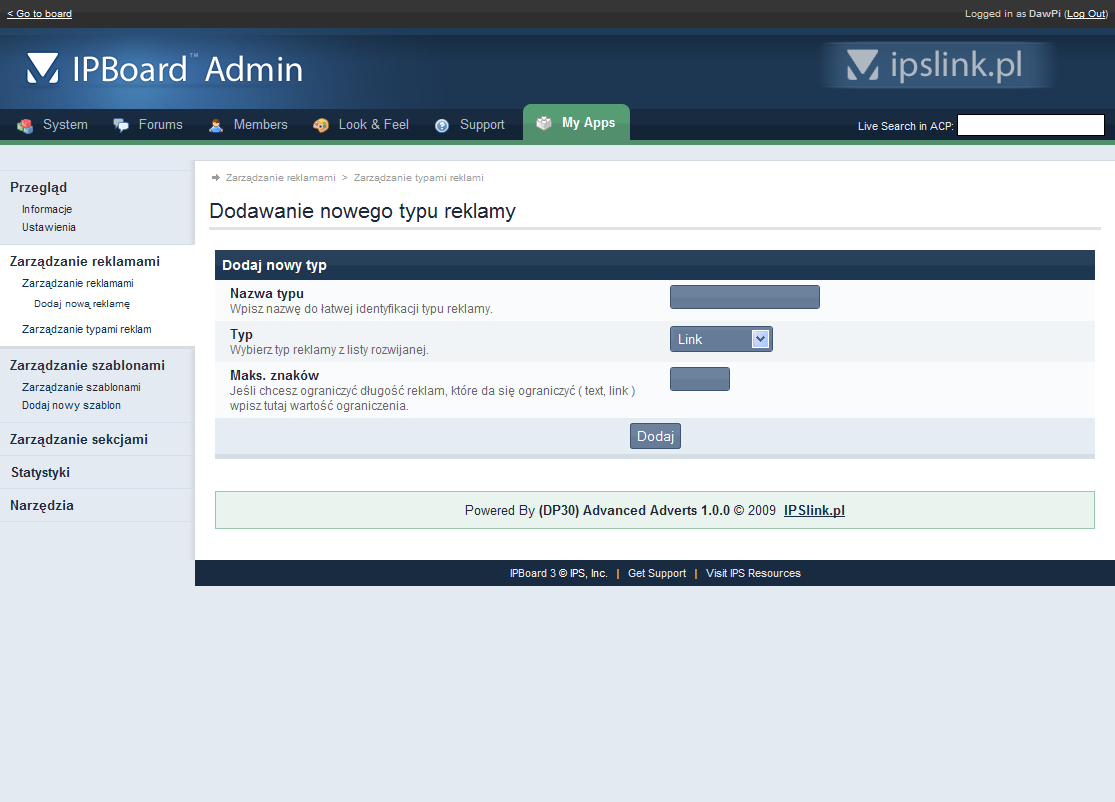
Task: Open the Typ dropdown showing Link
Action: pos(720,340)
